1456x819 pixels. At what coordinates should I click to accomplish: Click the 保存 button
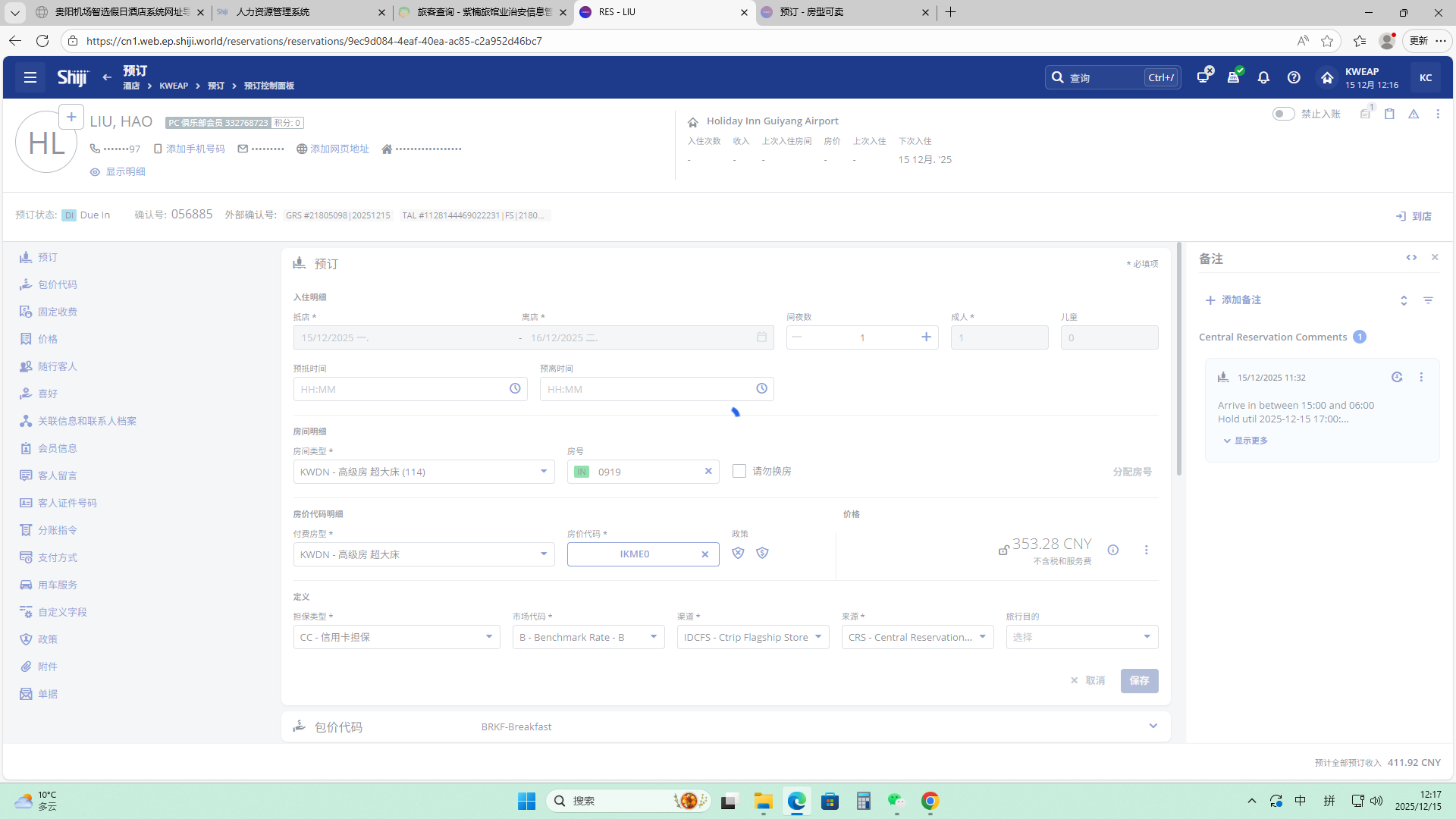click(x=1139, y=680)
